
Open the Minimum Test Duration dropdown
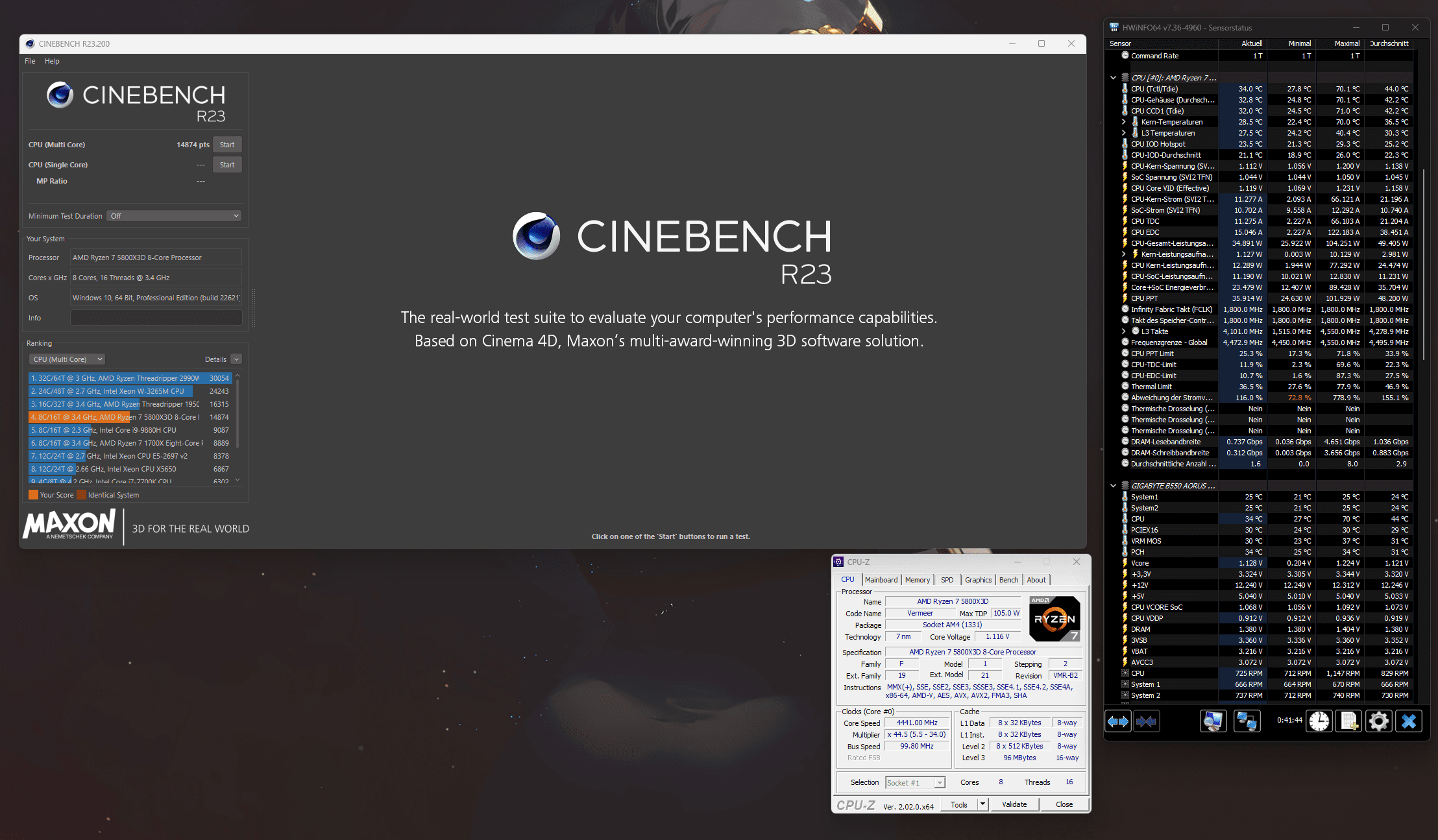174,216
